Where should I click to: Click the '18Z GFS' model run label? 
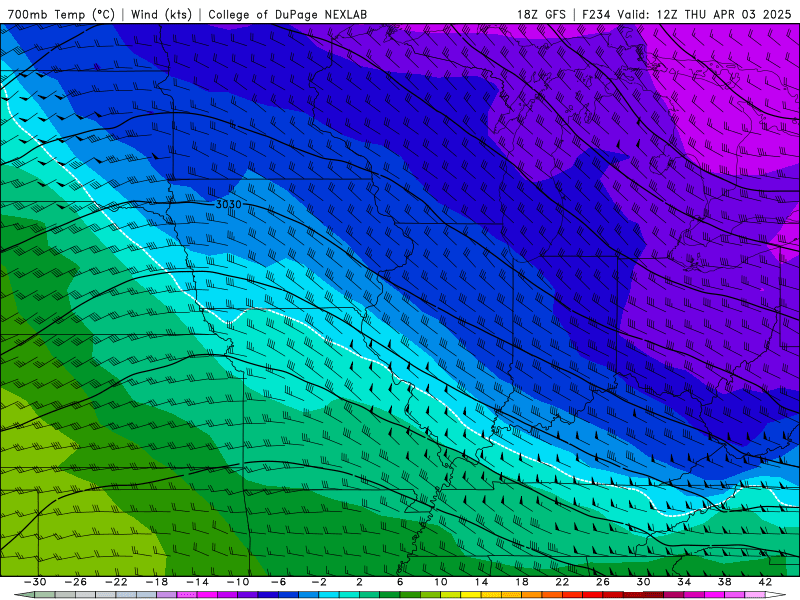tap(541, 14)
